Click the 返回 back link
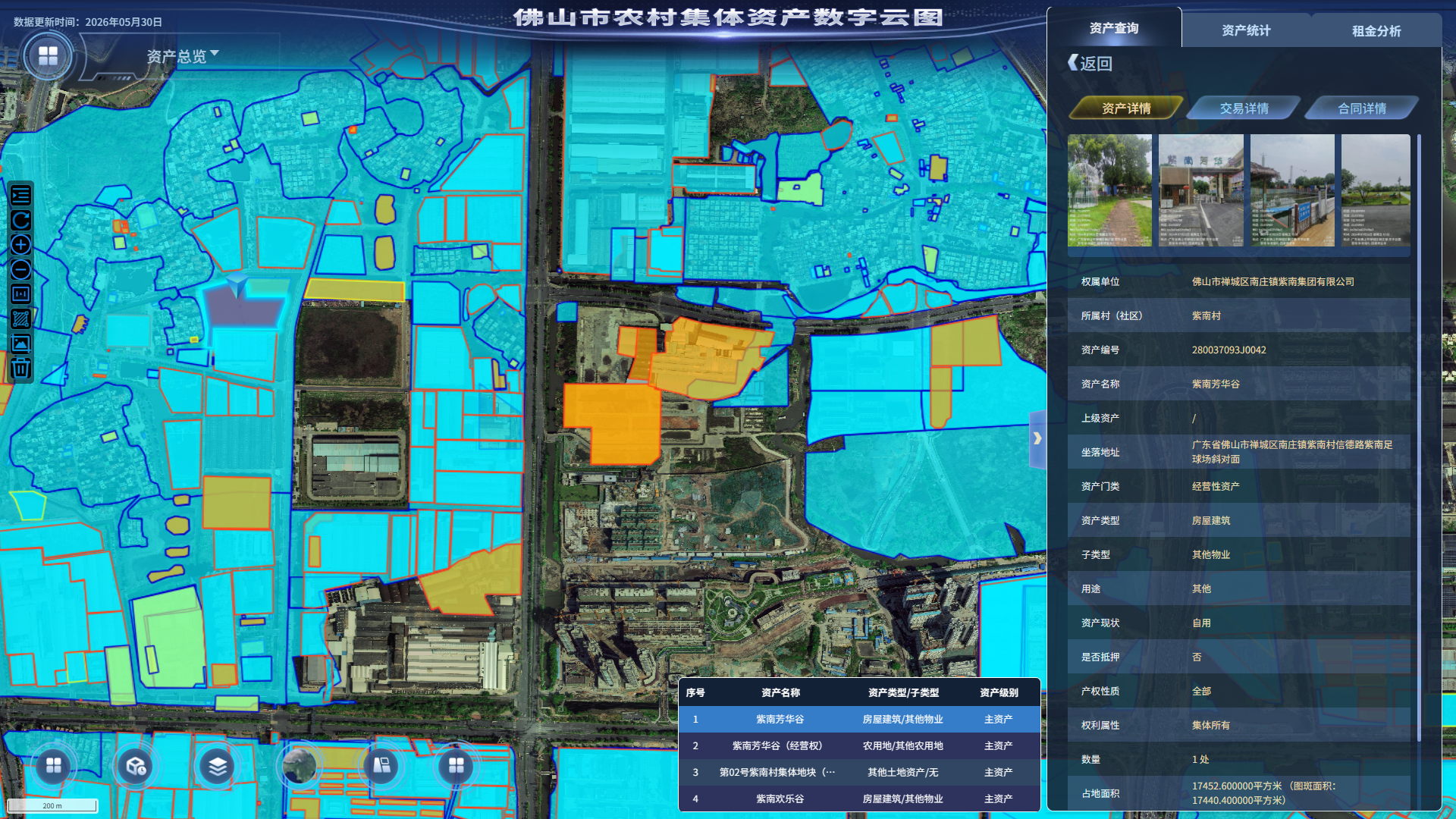 tap(1090, 63)
